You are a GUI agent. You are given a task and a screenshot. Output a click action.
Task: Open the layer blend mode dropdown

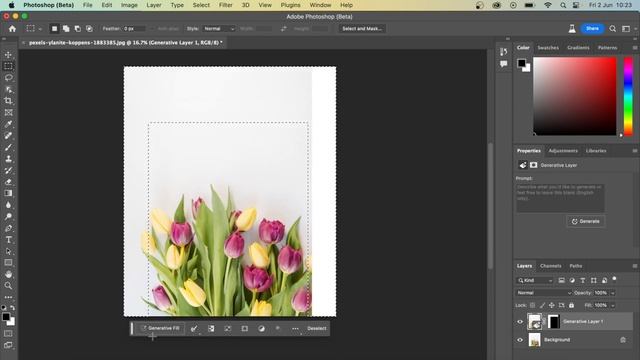click(544, 293)
